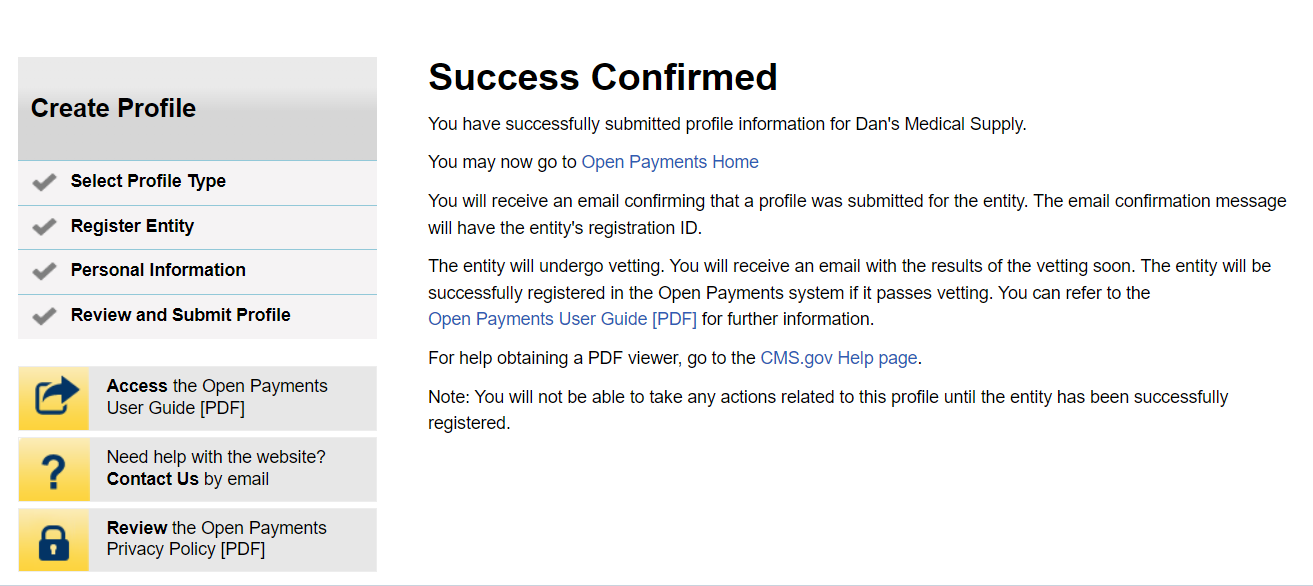The height and width of the screenshot is (586, 1313).
Task: Select the Select Profile Type step
Action: (x=148, y=181)
